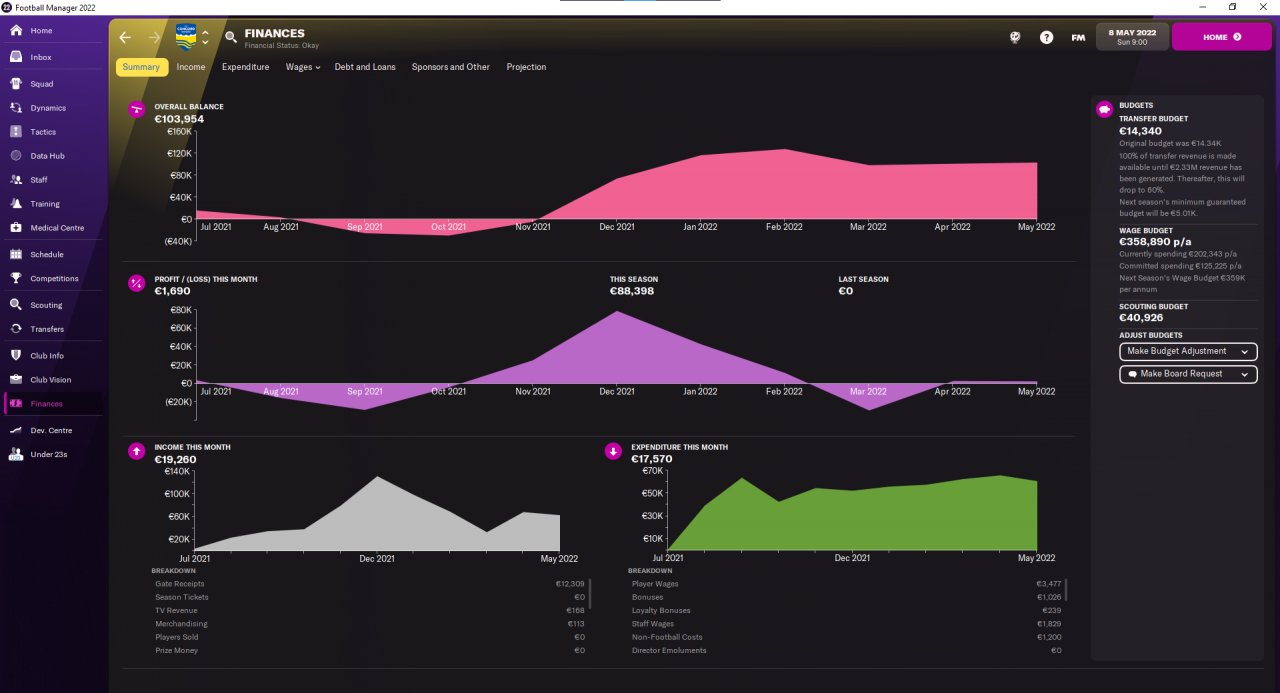This screenshot has height=693, width=1280.
Task: Open the Projection tab
Action: pos(526,67)
